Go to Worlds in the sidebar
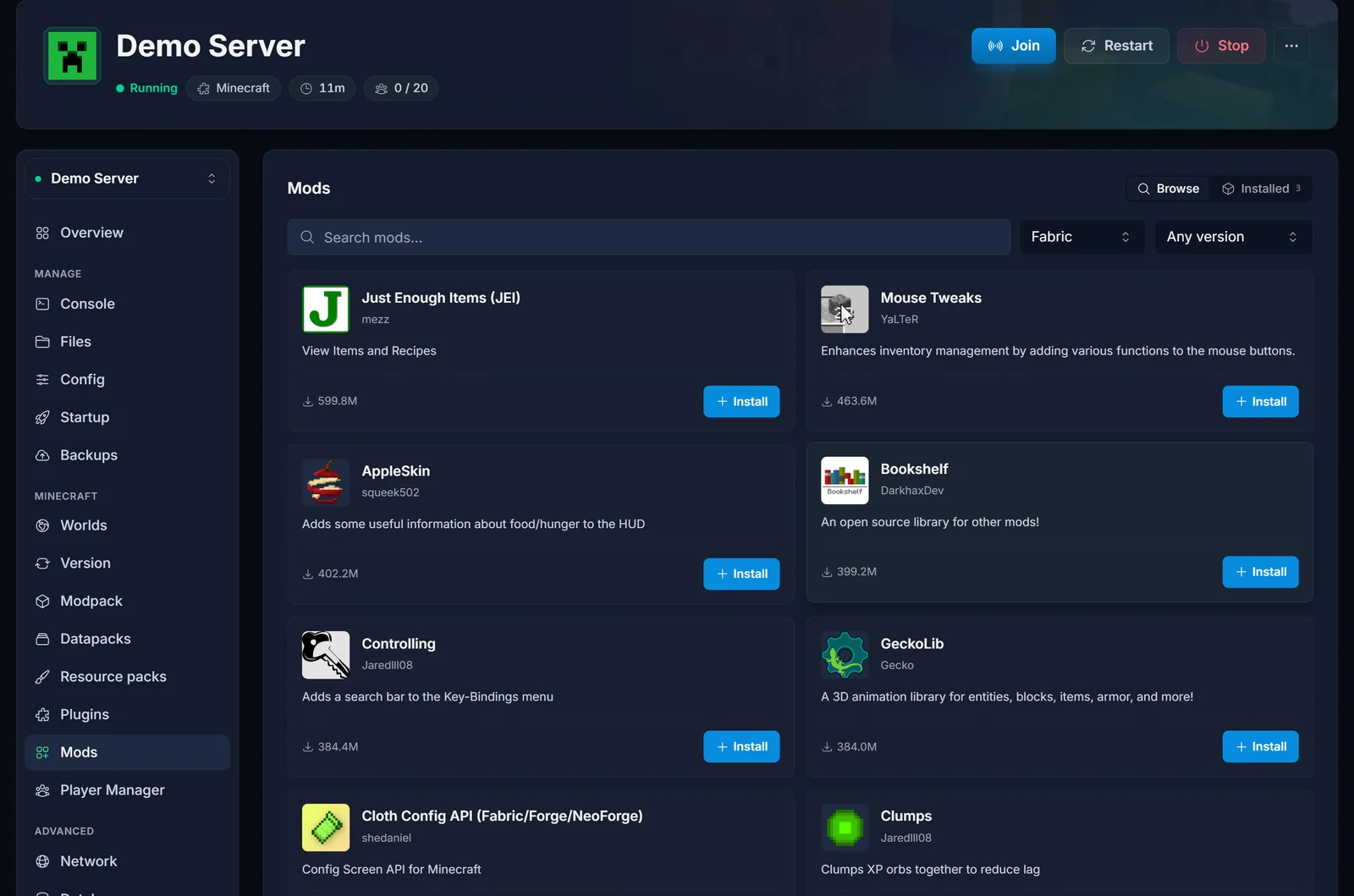The image size is (1354, 896). click(x=127, y=525)
